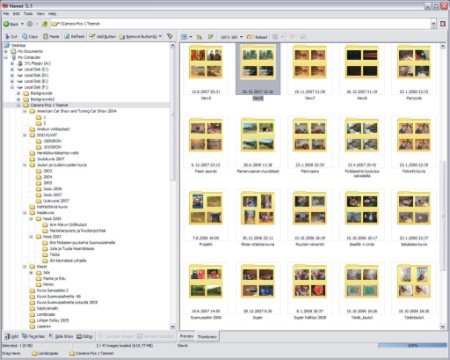Click the Copy toolbar button
The height and width of the screenshot is (360, 450).
(30, 36)
